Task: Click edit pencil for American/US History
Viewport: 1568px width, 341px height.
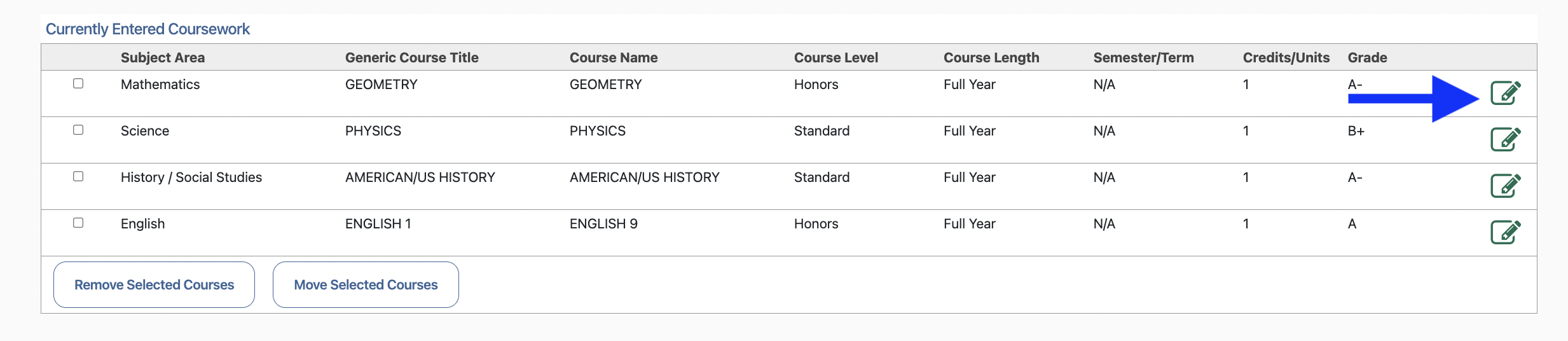Action: pyautogui.click(x=1505, y=186)
